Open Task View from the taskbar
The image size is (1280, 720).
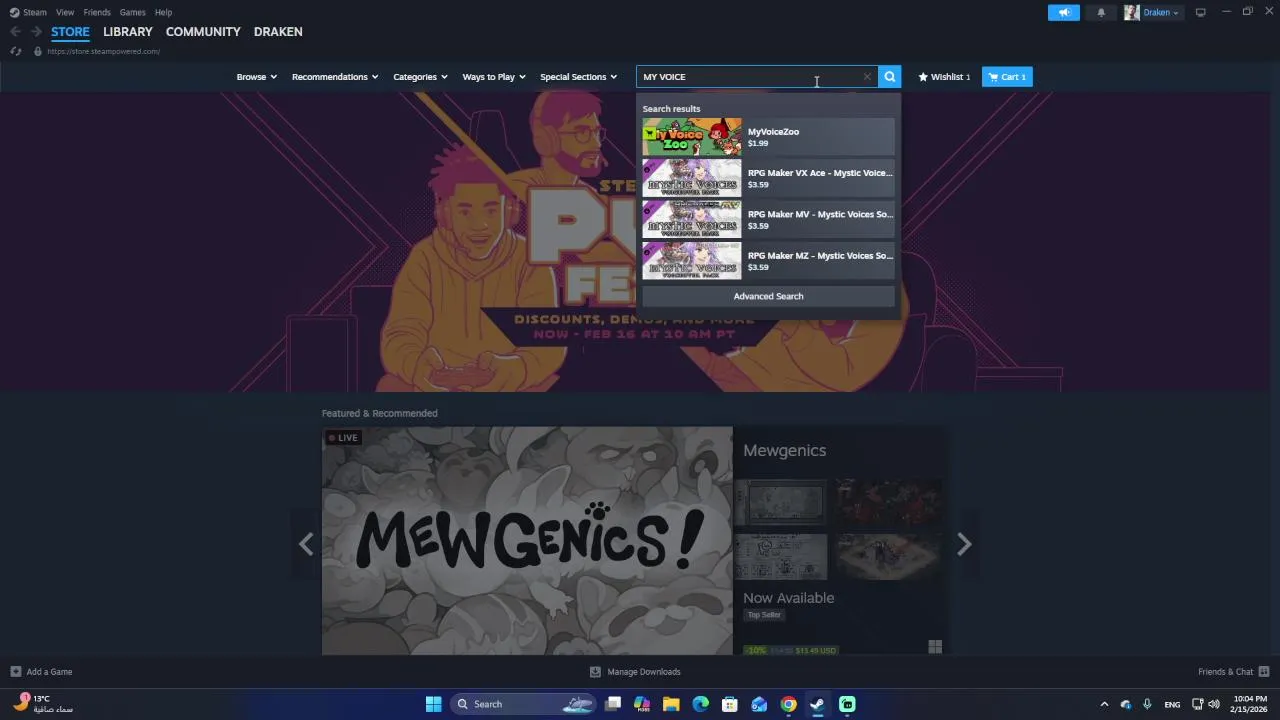pyautogui.click(x=613, y=704)
